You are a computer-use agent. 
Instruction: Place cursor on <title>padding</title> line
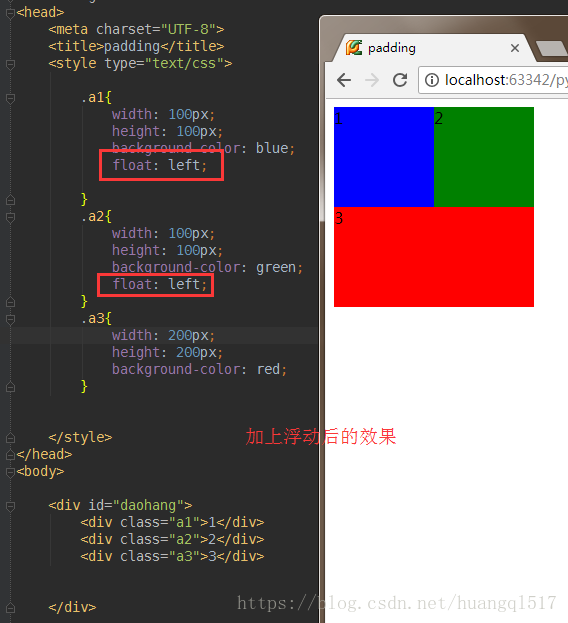pos(136,46)
